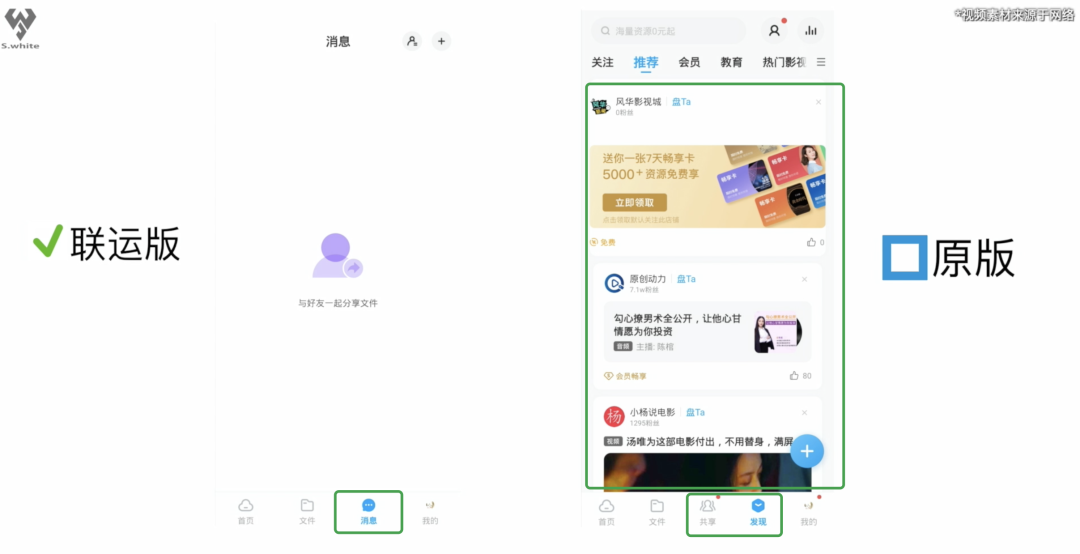The image size is (1080, 554).
Task: Open 原创动力 avatar icon
Action: tap(614, 283)
